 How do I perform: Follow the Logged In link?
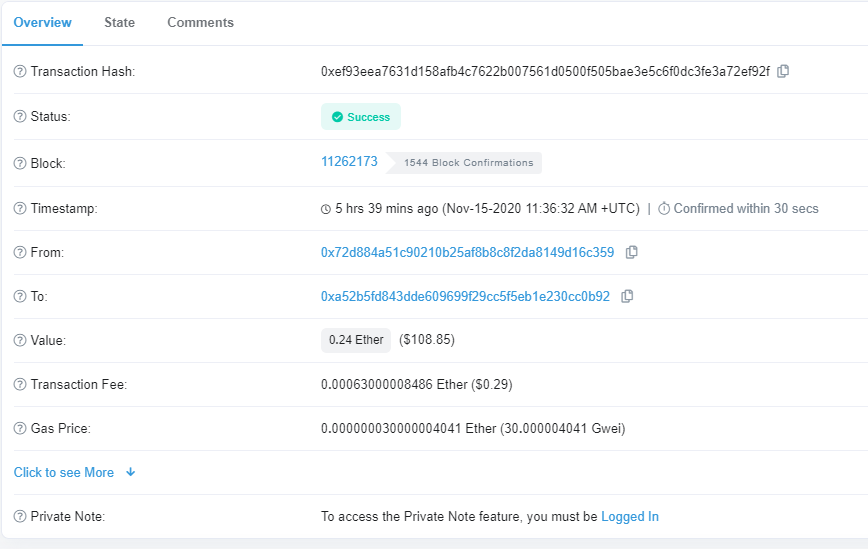point(630,516)
